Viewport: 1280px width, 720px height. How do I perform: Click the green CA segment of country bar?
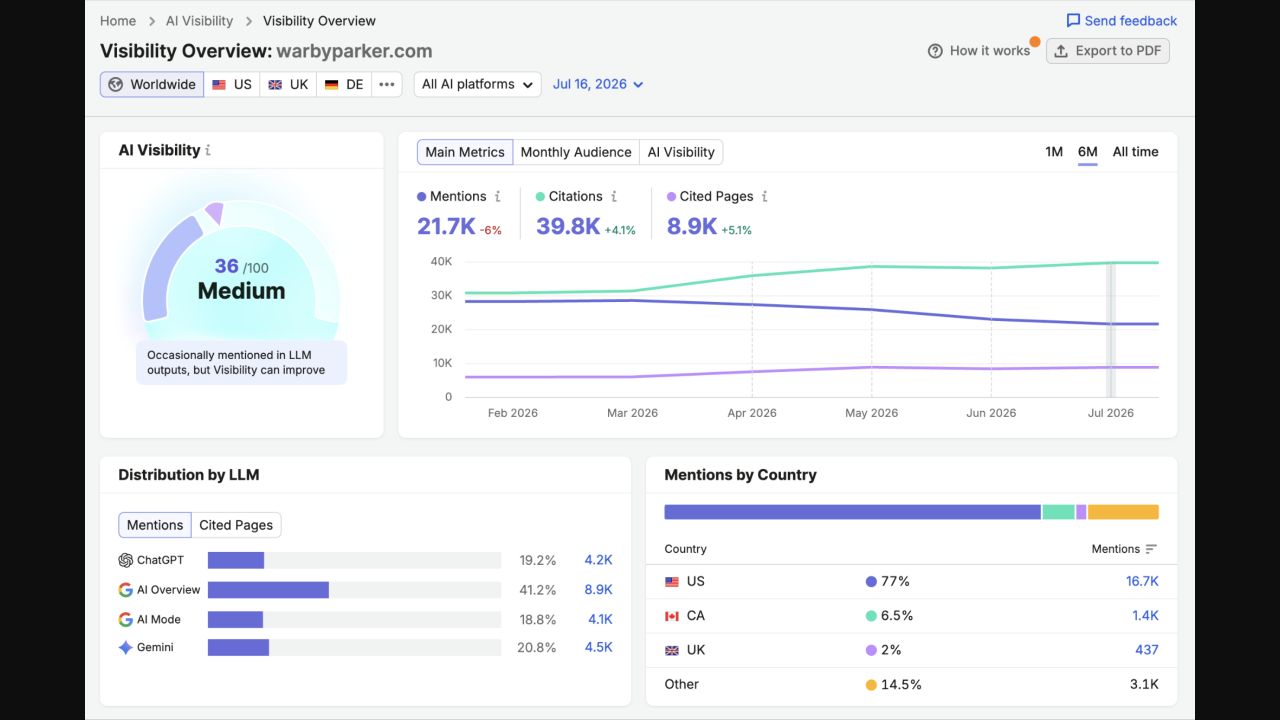coord(1058,512)
